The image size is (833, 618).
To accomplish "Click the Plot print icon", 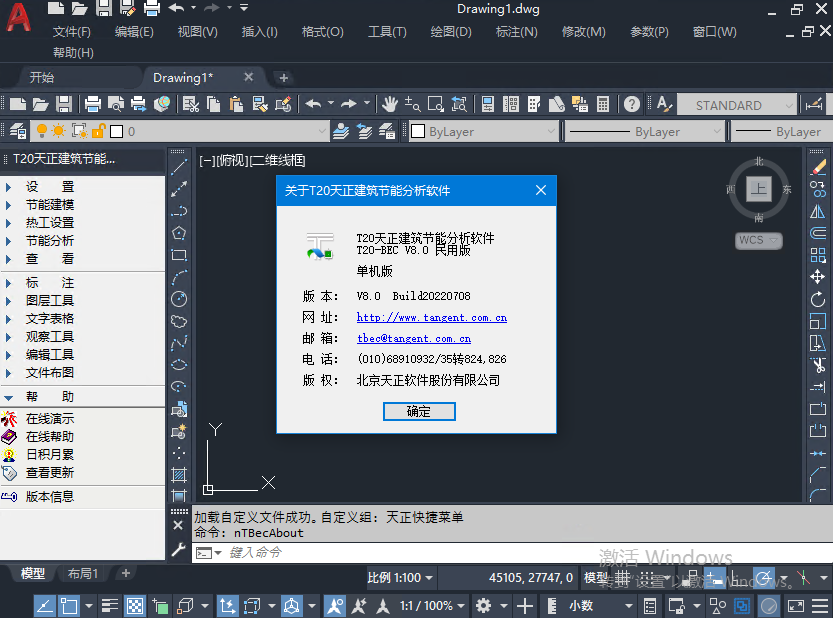I will 92,104.
